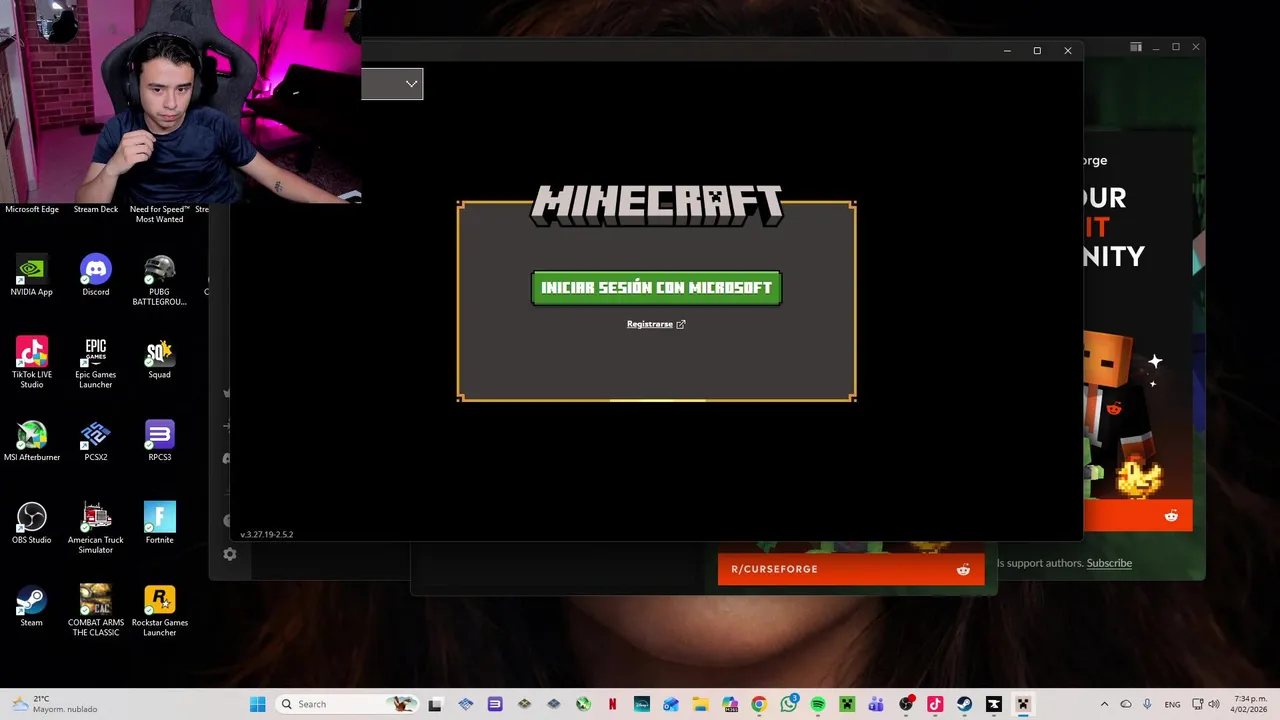The width and height of the screenshot is (1280, 720).
Task: Open Epic Games Launcher desktop icon
Action: pyautogui.click(x=96, y=363)
